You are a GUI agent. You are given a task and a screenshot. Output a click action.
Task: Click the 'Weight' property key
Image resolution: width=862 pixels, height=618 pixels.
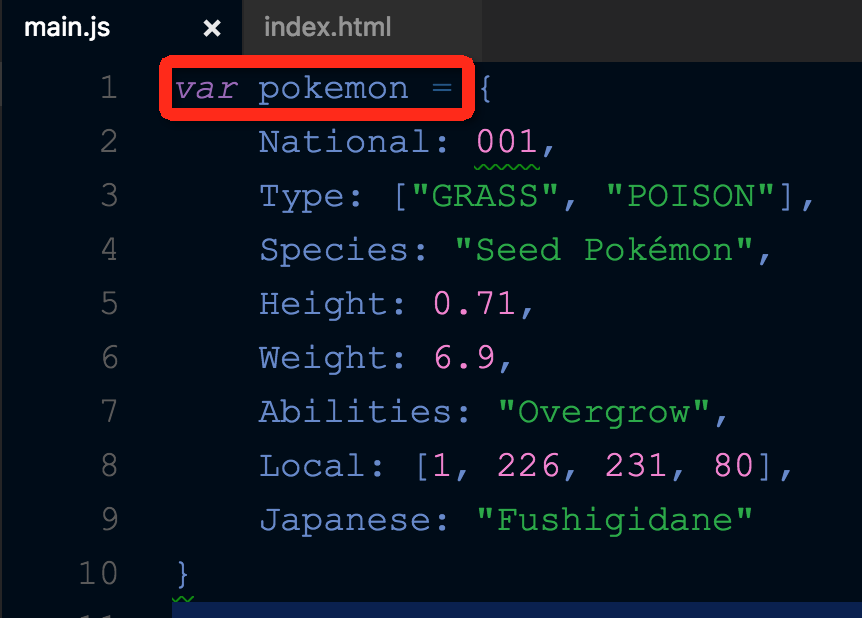click(323, 358)
